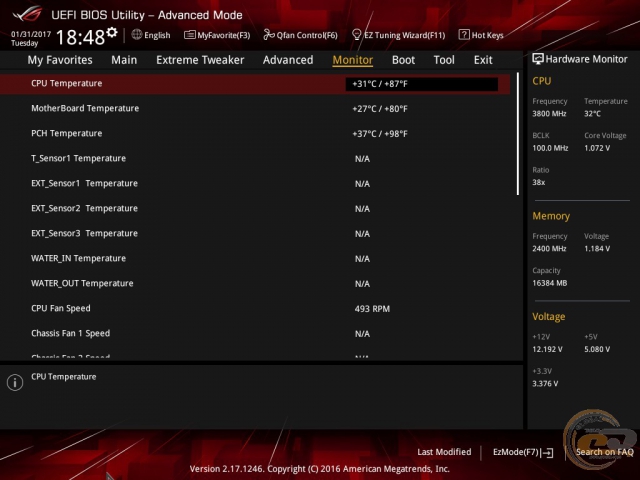Select PCH Temperature row
This screenshot has height=480, width=640.
pyautogui.click(x=255, y=133)
